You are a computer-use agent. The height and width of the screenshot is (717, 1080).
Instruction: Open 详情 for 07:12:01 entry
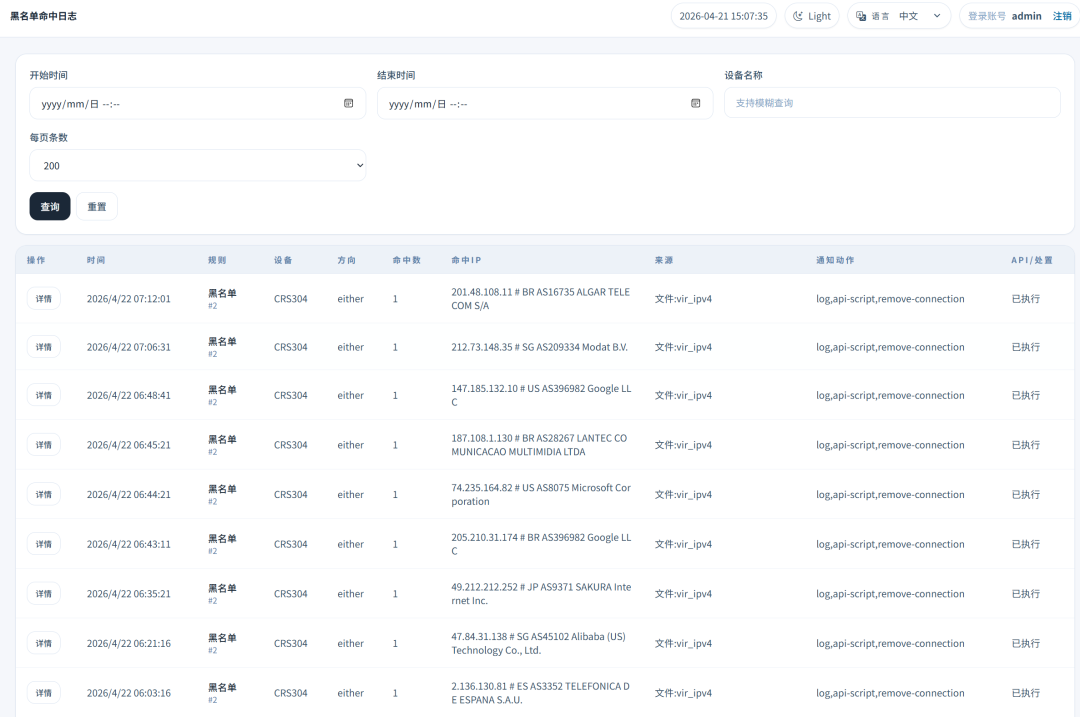43,298
